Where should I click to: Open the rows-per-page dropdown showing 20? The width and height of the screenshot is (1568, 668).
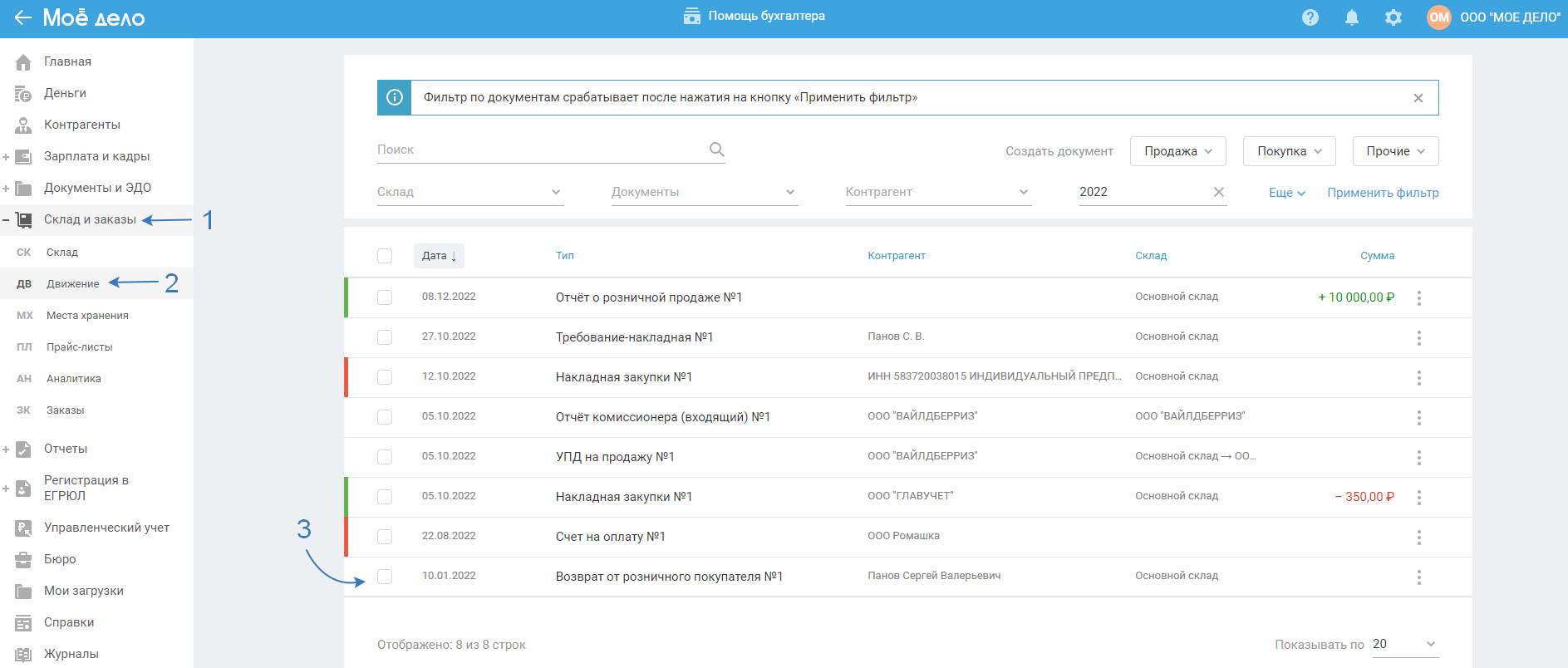point(1404,644)
